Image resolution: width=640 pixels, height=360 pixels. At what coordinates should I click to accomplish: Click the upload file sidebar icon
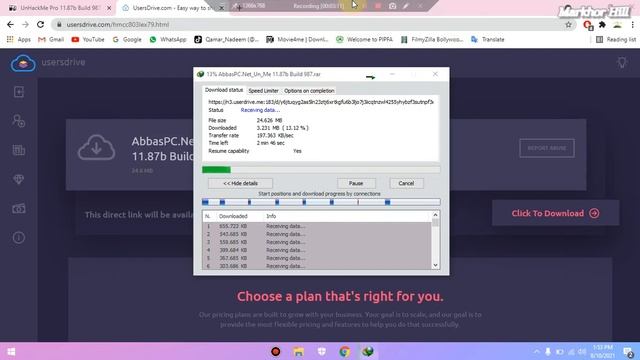[19, 92]
